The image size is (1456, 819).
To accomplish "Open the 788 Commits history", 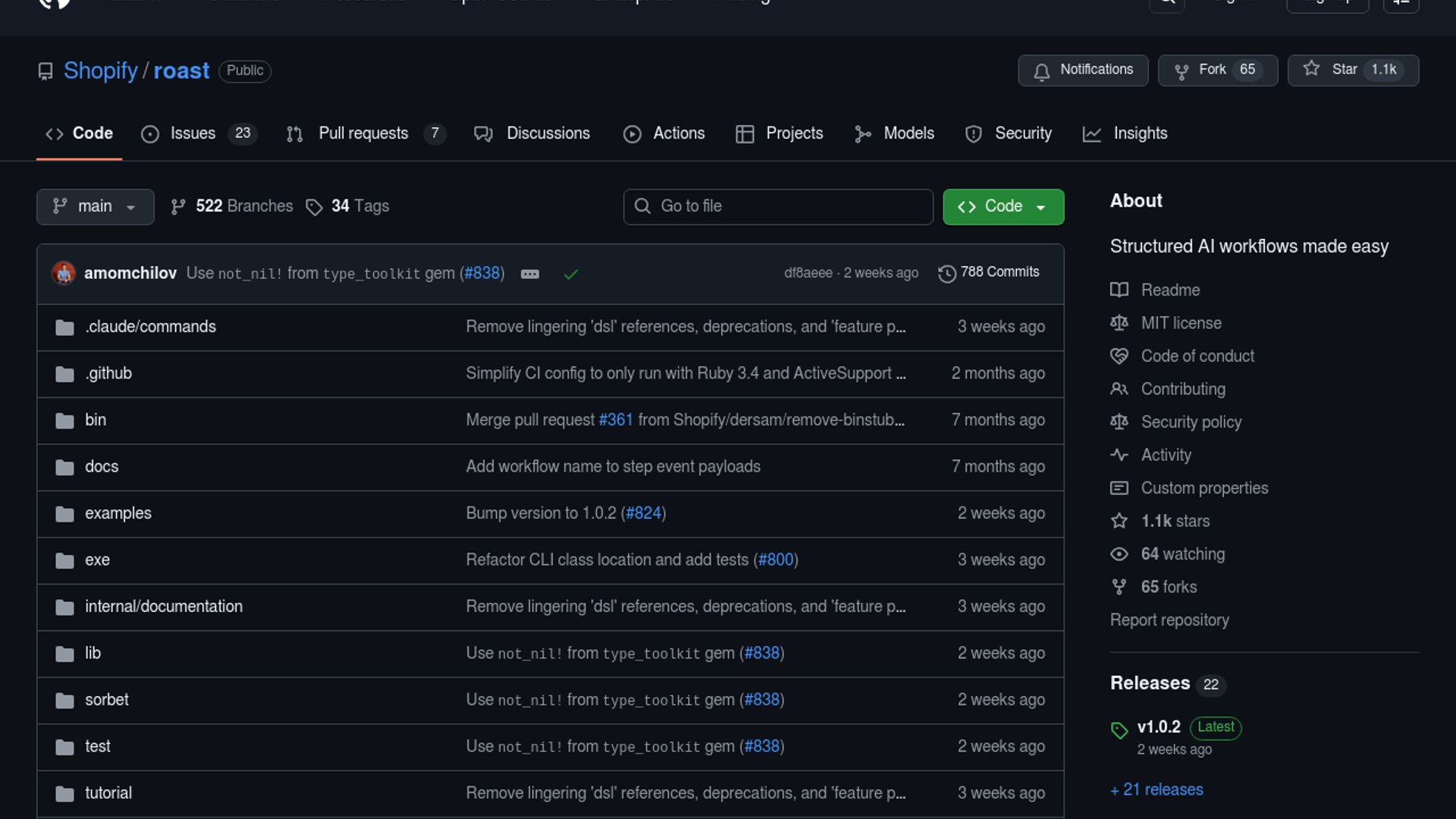I will pos(989,272).
